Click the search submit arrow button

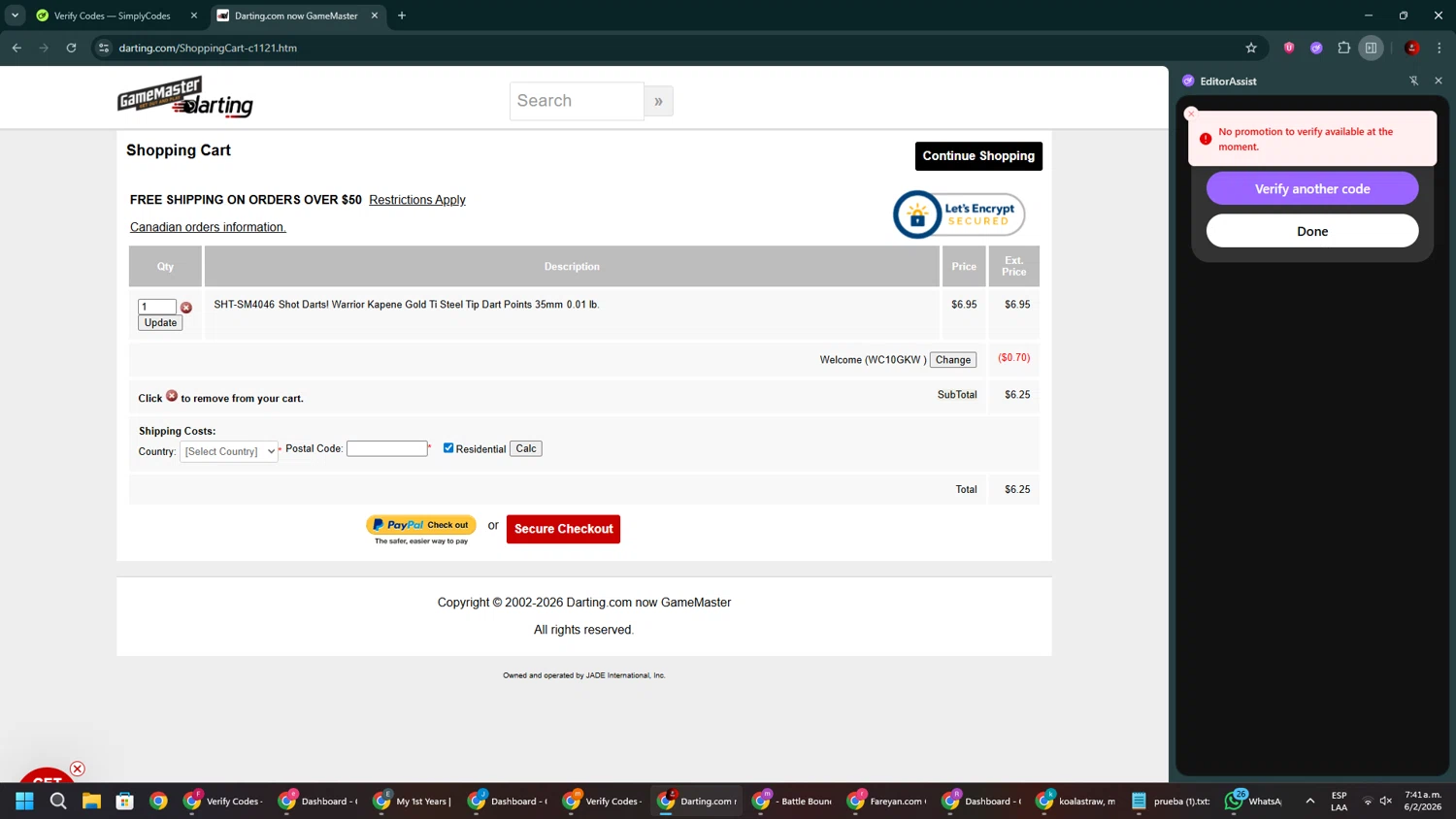[658, 101]
